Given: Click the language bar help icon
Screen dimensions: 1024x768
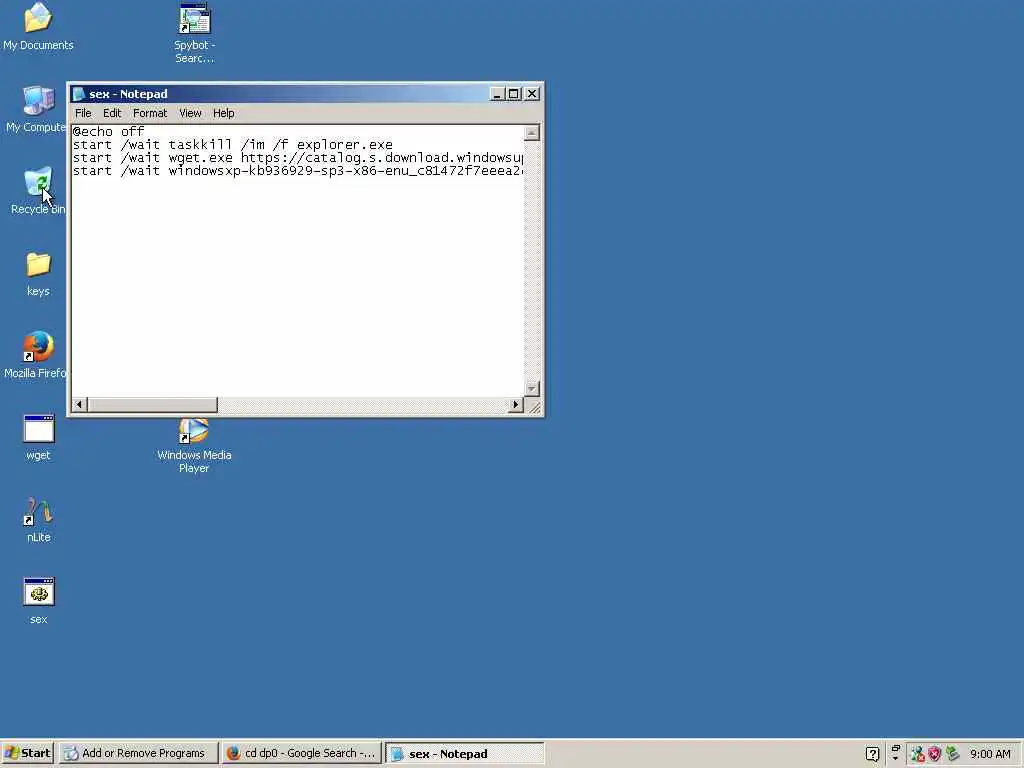Looking at the screenshot, I should [x=872, y=754].
